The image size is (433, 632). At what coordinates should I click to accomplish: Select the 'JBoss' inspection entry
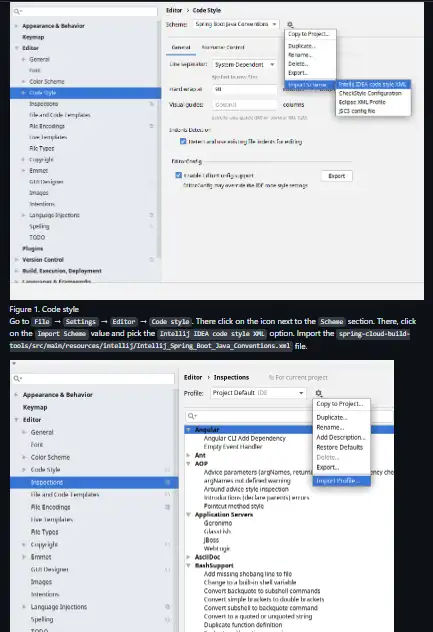(211, 540)
